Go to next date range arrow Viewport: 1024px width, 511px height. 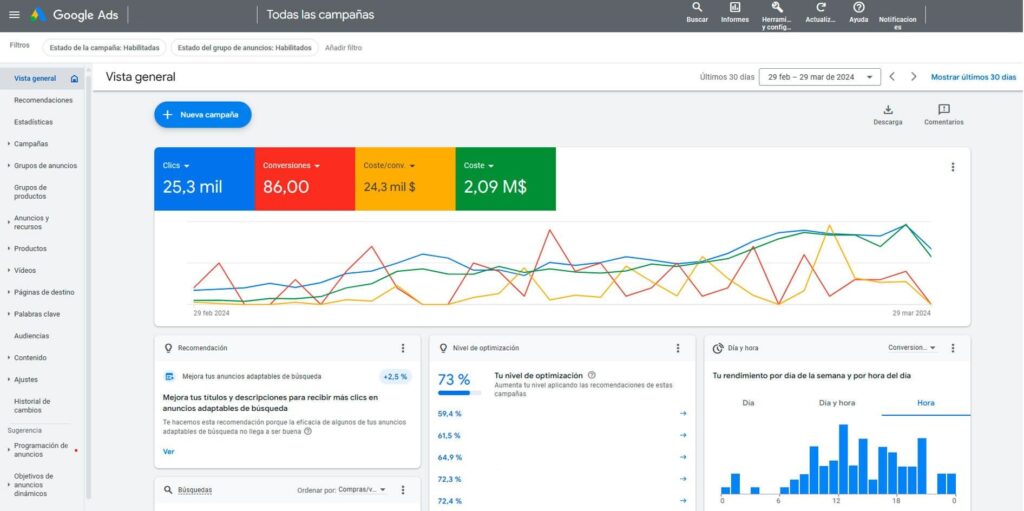(913, 77)
